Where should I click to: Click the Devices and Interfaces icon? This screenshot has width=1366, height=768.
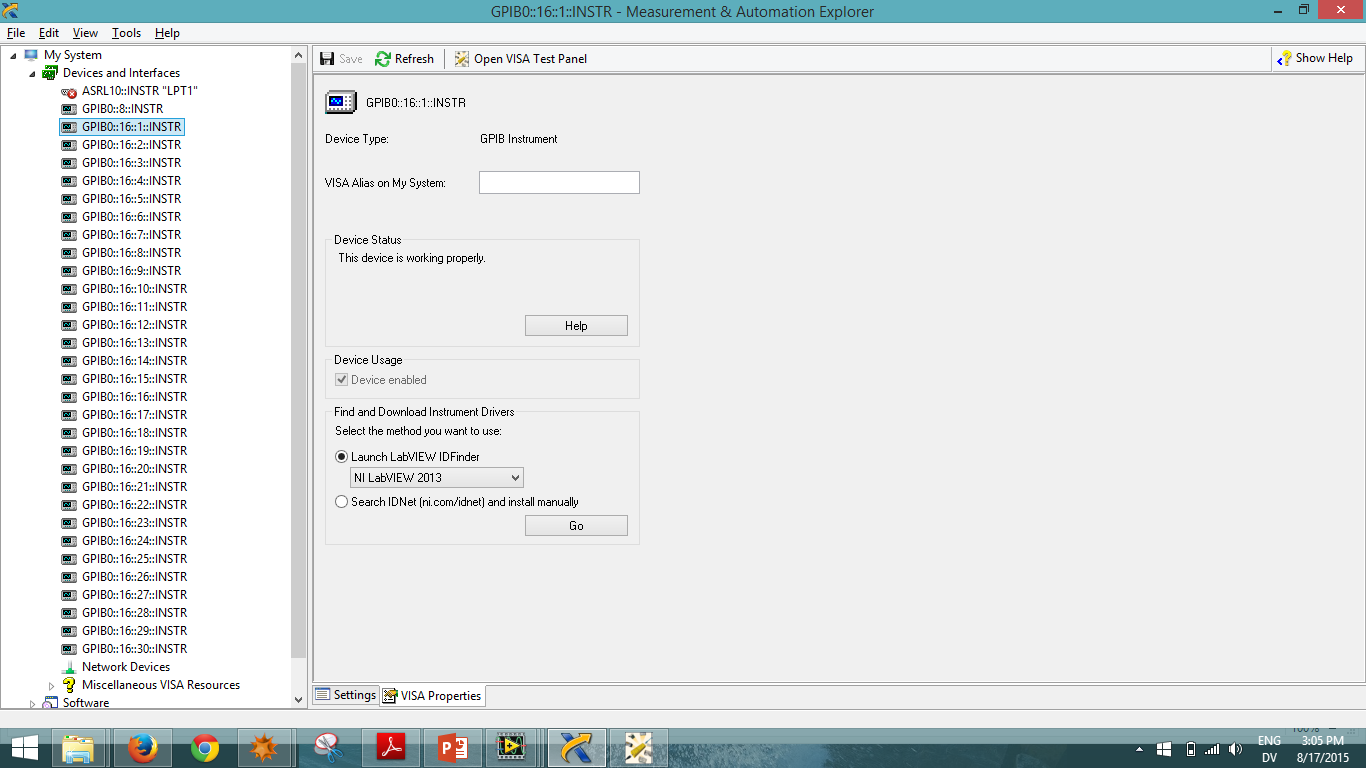49,73
